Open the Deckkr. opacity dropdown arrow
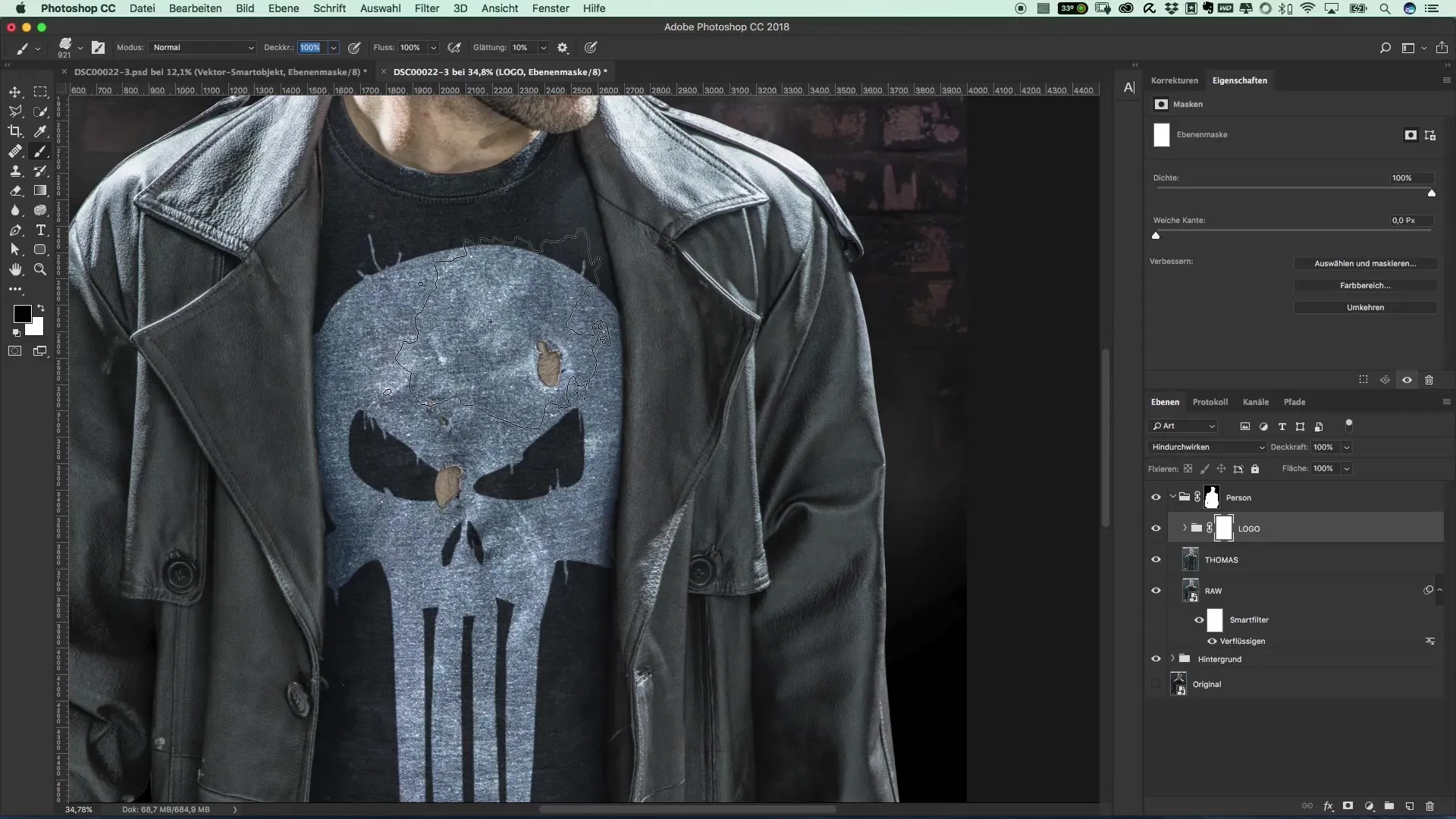Screen dimensions: 1456x819 (x=333, y=47)
